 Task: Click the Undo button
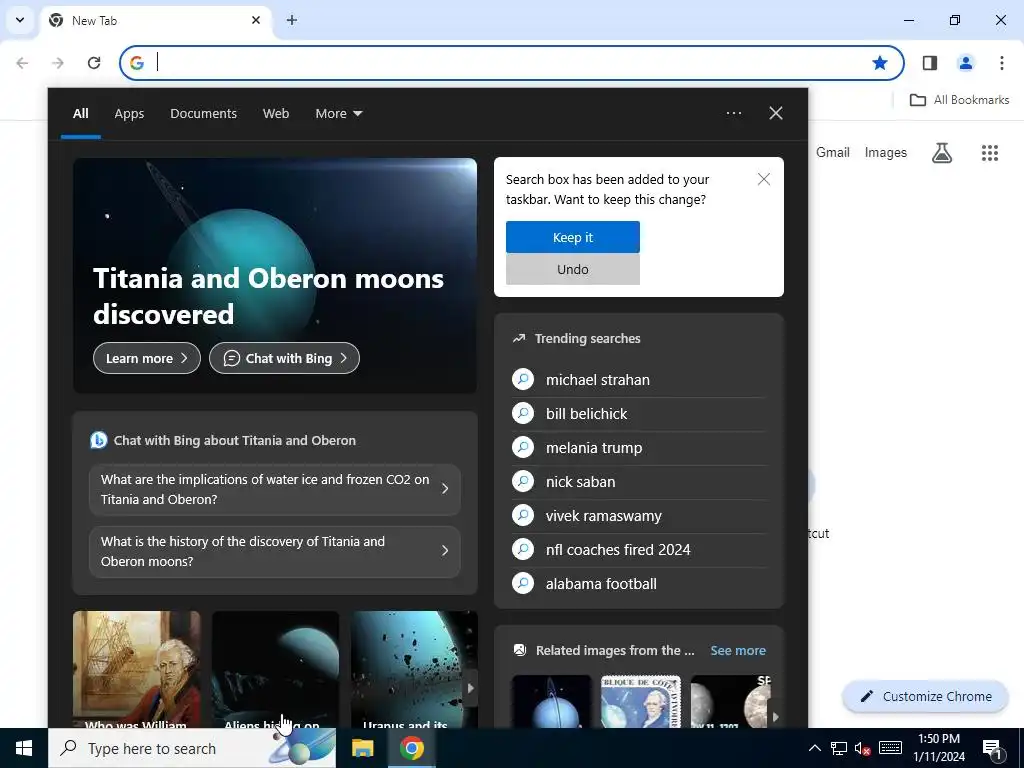(x=573, y=269)
